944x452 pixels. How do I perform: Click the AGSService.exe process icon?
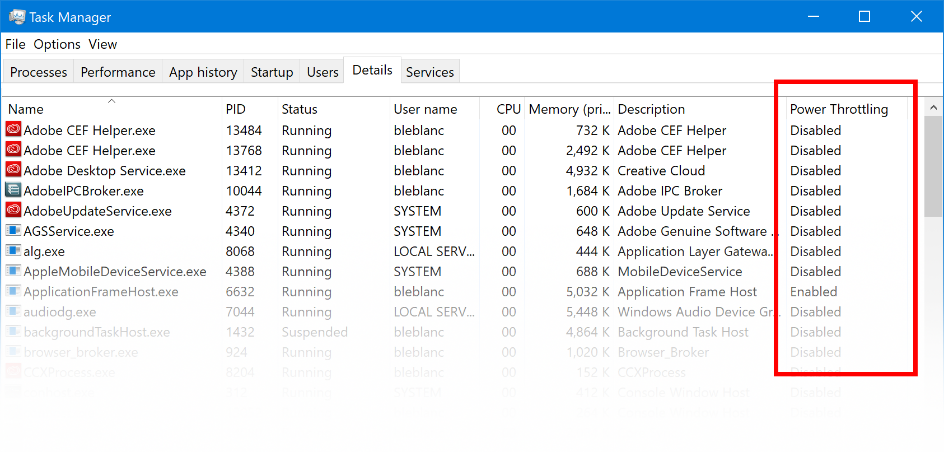pos(14,231)
